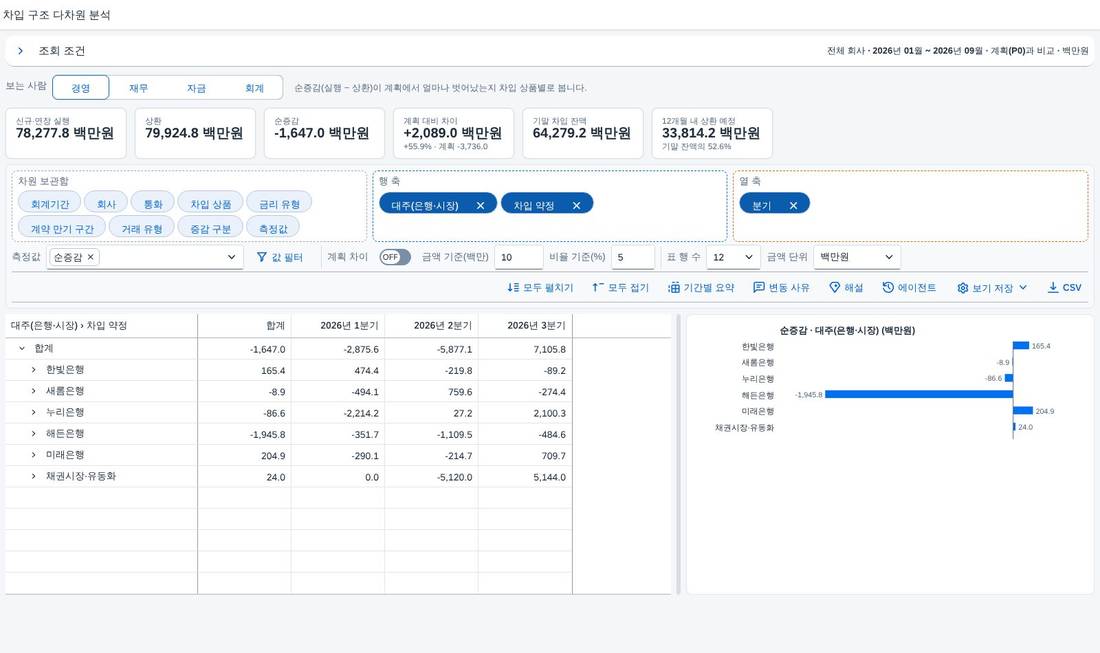The width and height of the screenshot is (1100, 653).
Task: Click the 계획 대비 차이 KPI card
Action: coord(453,133)
